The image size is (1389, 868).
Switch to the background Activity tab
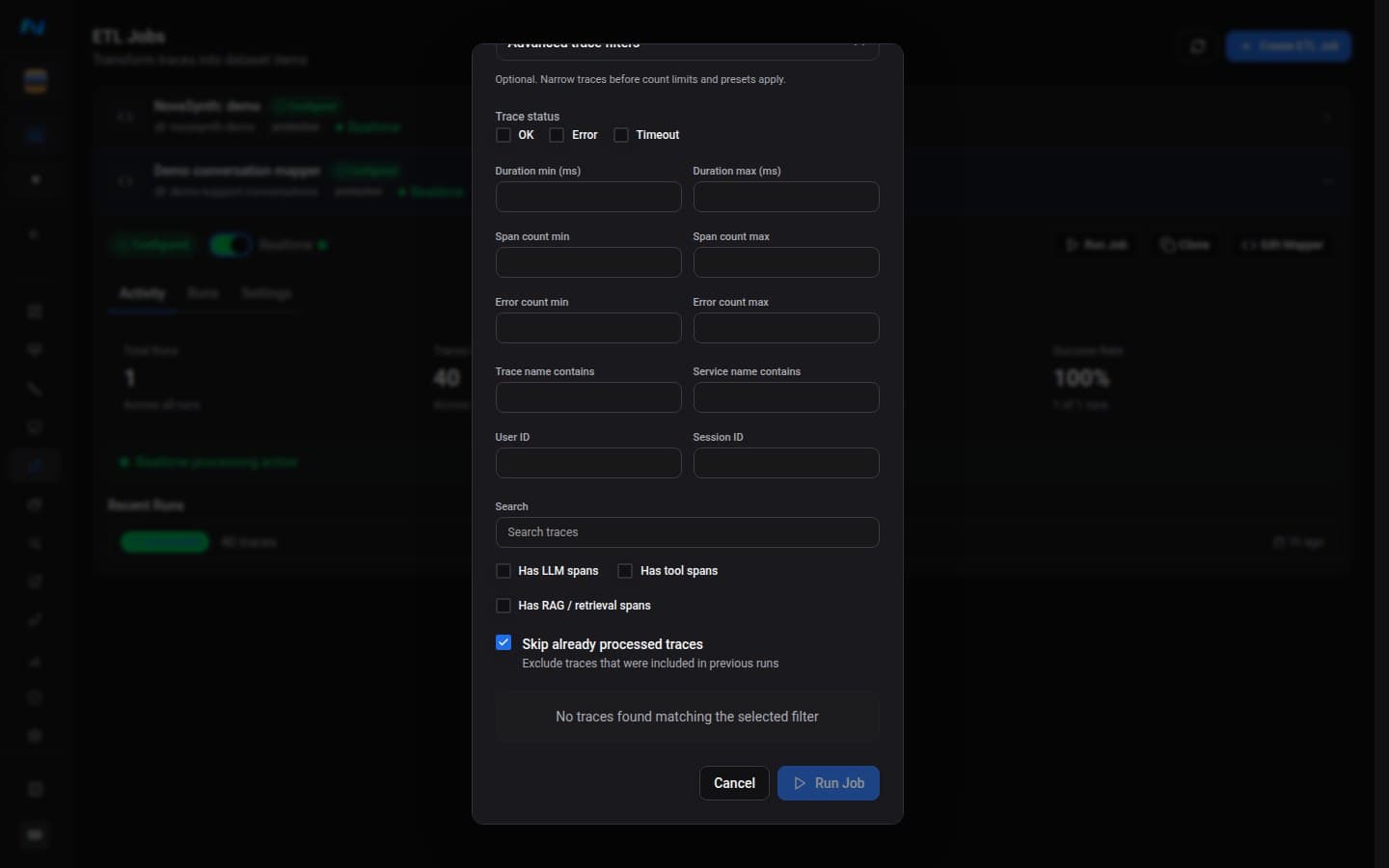click(x=142, y=293)
